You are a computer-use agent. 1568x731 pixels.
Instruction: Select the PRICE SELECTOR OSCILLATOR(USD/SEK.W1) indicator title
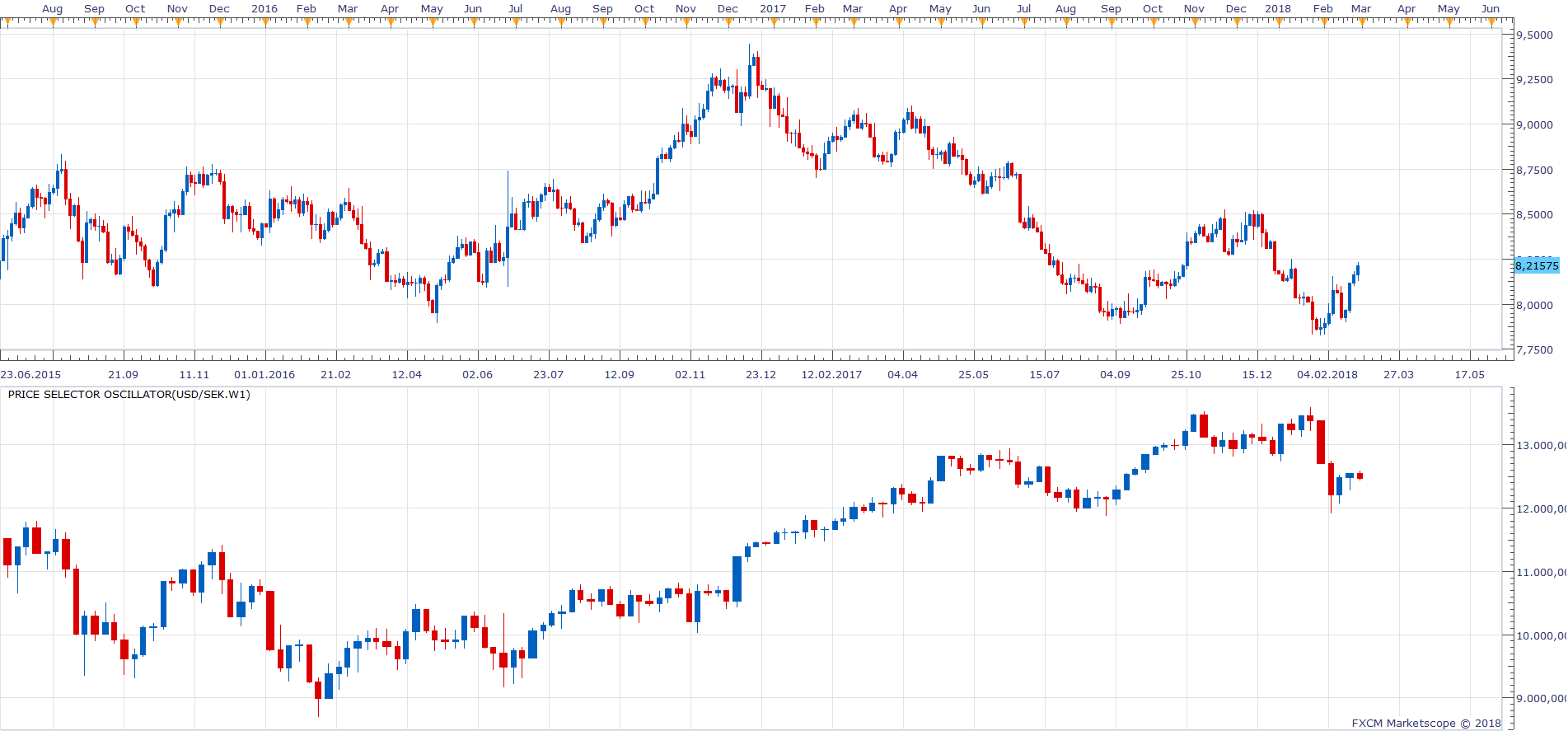[129, 395]
